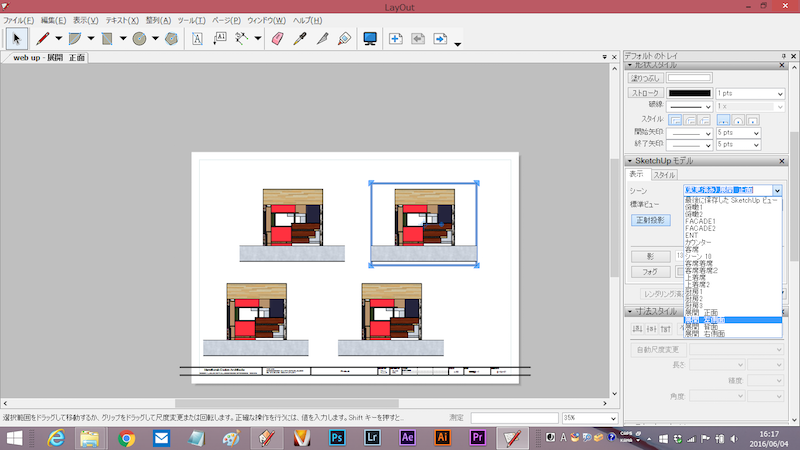Open the zoom percentage dropdown
Viewport: 800px width, 450px height.
pyautogui.click(x=600, y=417)
